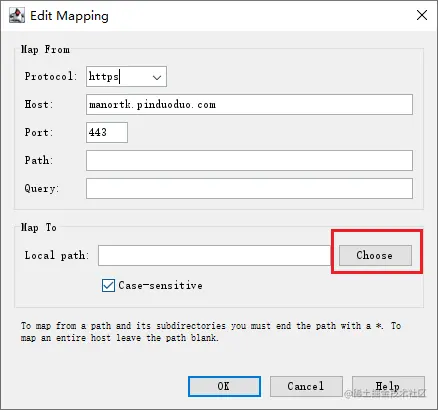Viewport: 438px width, 410px height.
Task: Cancel the mapping edit
Action: [x=306, y=387]
